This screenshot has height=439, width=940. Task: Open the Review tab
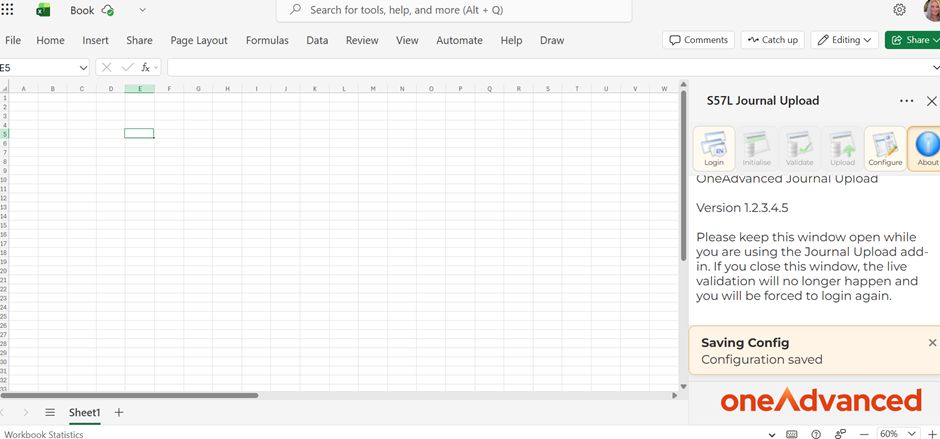[x=362, y=40]
